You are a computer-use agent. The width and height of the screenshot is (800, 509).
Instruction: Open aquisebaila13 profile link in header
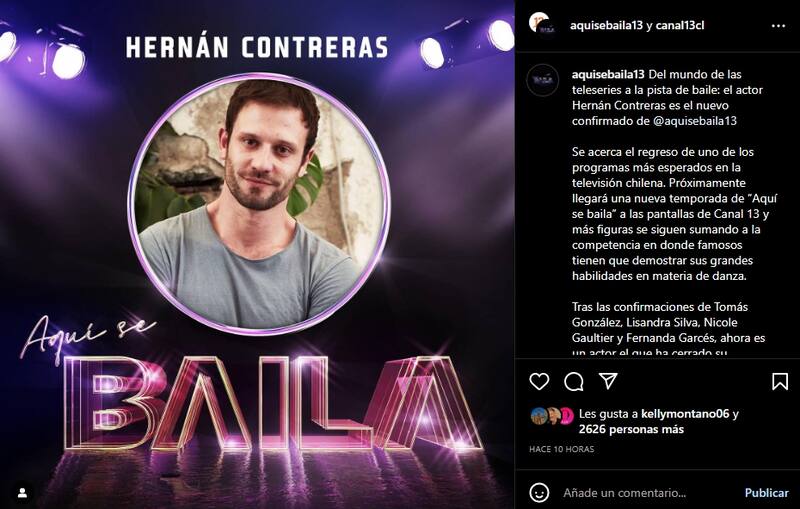[606, 26]
